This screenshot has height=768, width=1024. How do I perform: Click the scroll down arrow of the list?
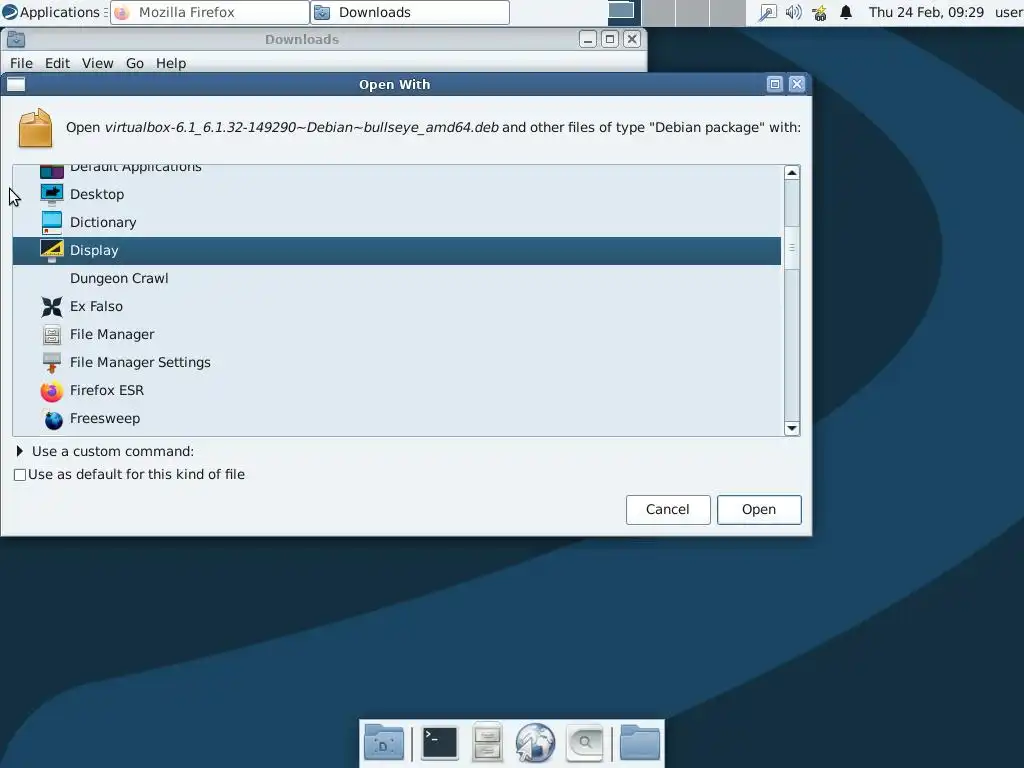click(792, 428)
